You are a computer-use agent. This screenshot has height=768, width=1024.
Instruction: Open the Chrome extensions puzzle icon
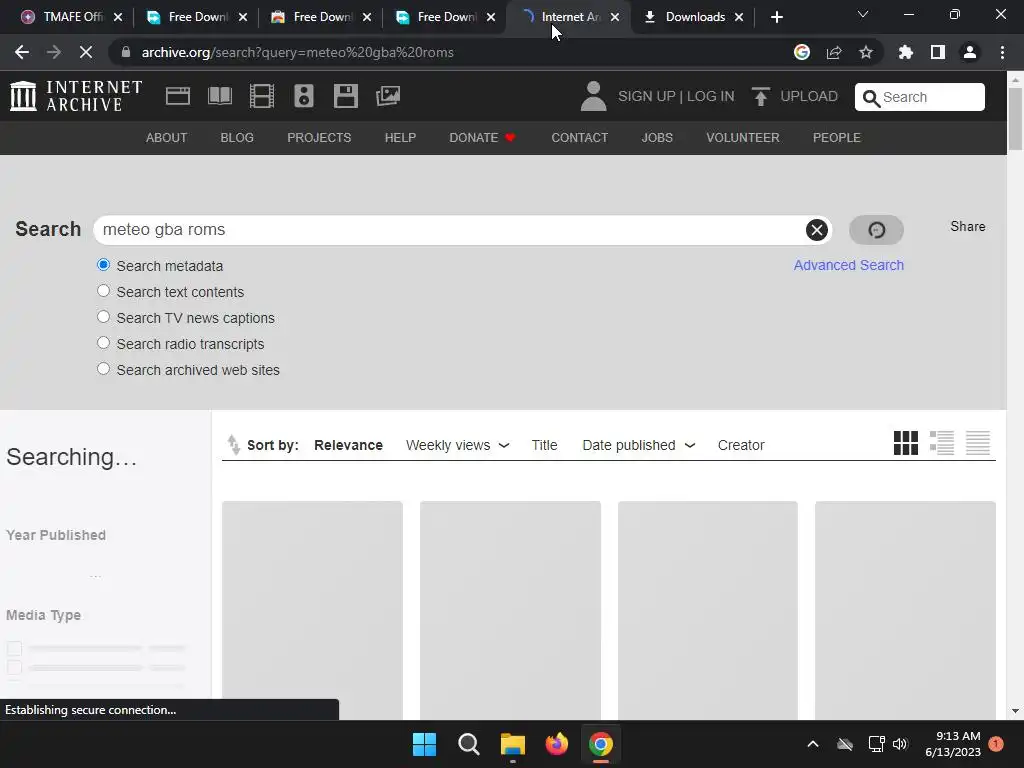point(905,52)
